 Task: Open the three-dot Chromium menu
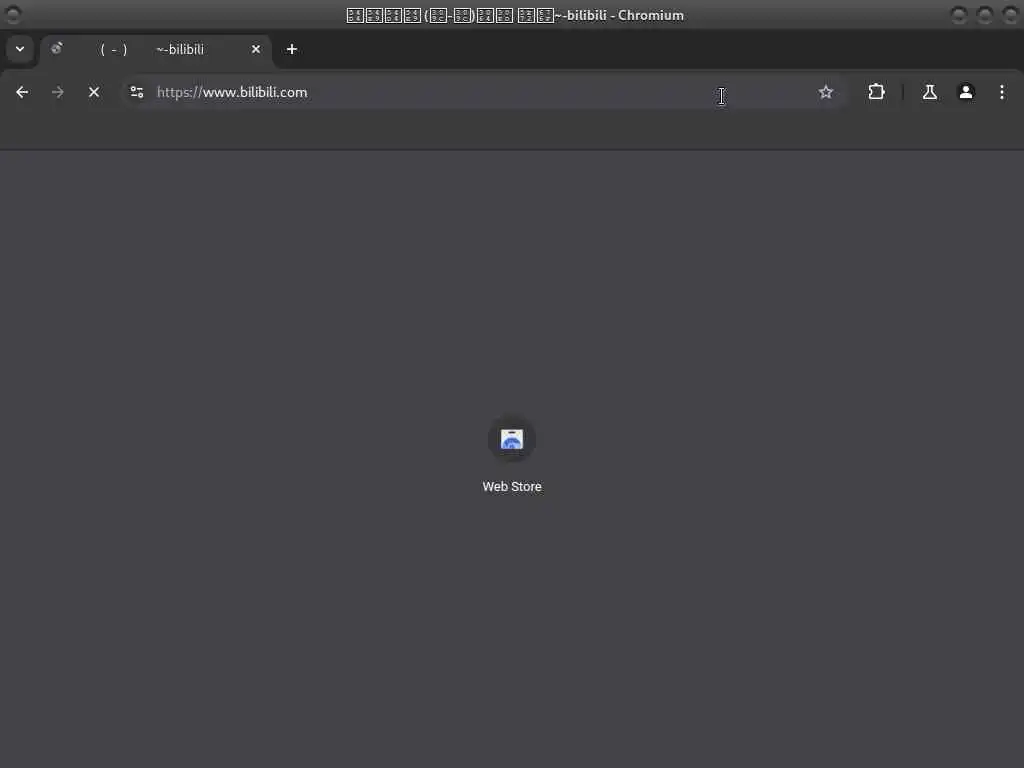(1002, 92)
